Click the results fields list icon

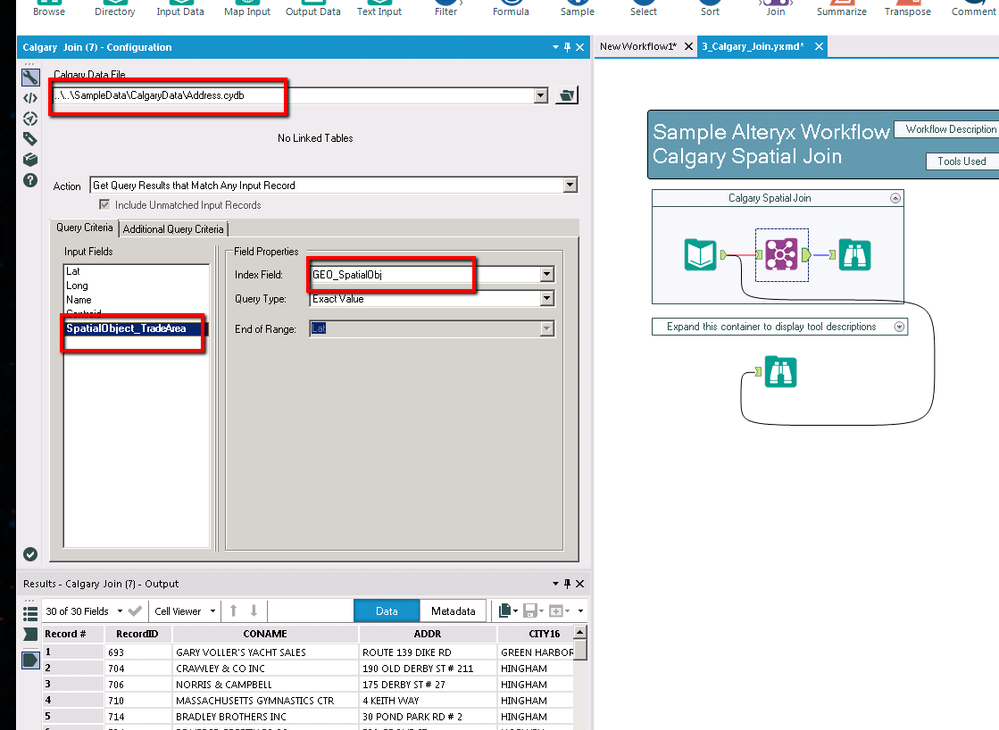tap(30, 613)
